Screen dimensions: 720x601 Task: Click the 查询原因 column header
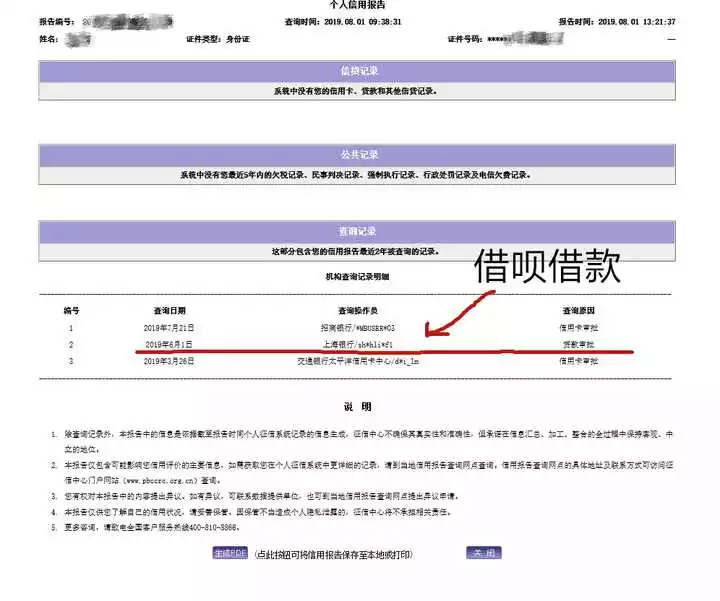[x=579, y=311]
